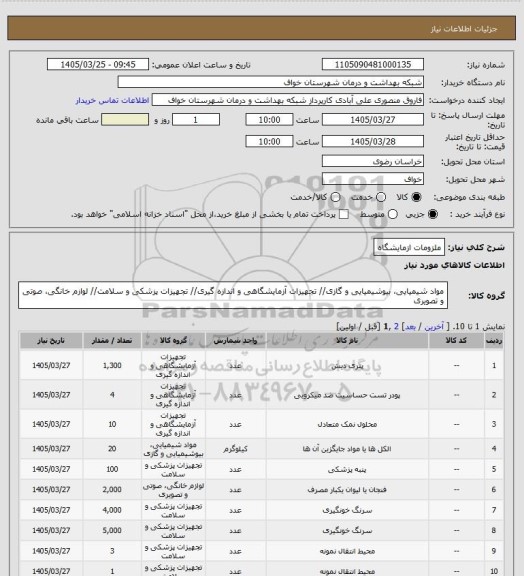This screenshot has width=524, height=576.
Task: Click the price validity hour 10:00 field
Action: click(x=269, y=141)
